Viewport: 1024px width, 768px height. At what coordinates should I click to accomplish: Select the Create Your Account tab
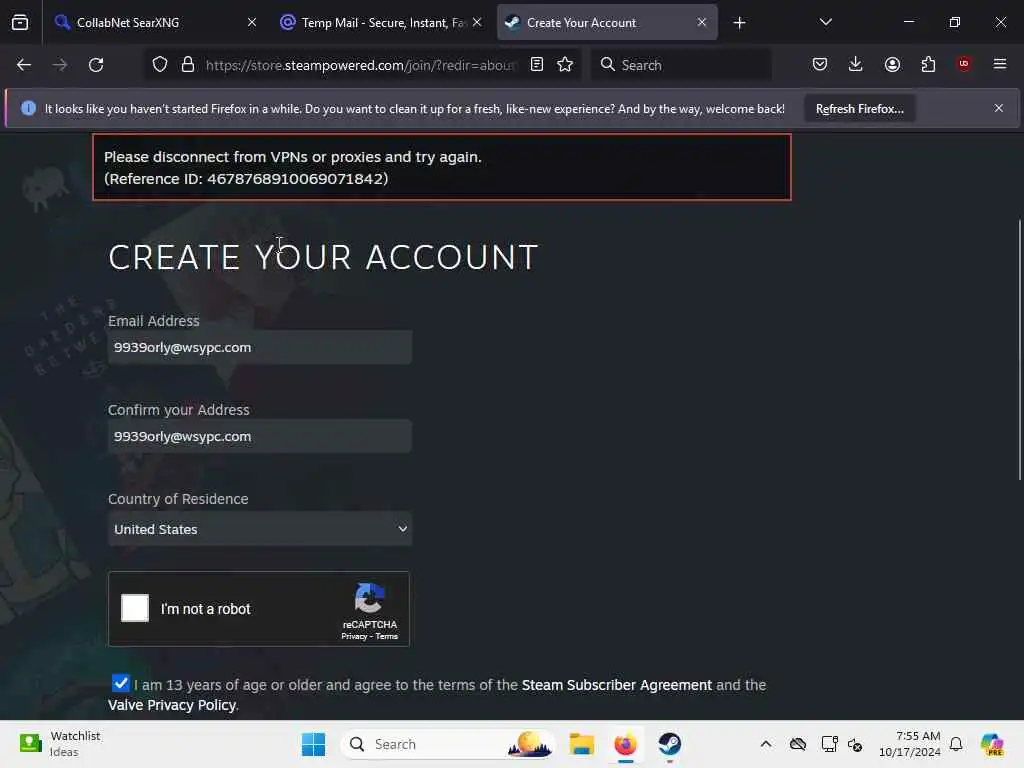pyautogui.click(x=607, y=22)
